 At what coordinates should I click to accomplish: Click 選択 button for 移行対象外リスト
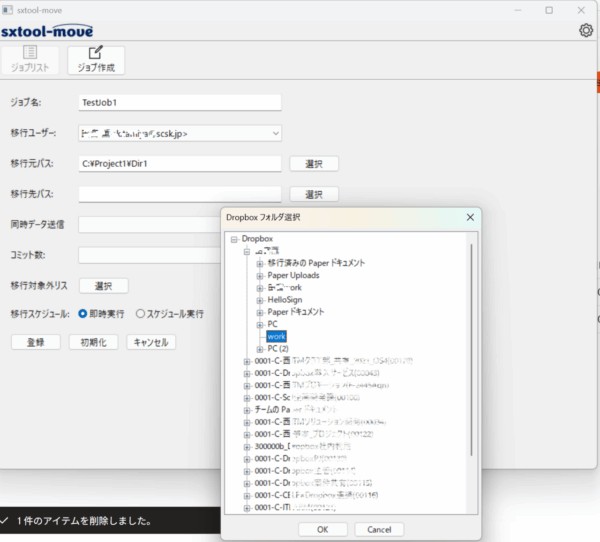(104, 286)
